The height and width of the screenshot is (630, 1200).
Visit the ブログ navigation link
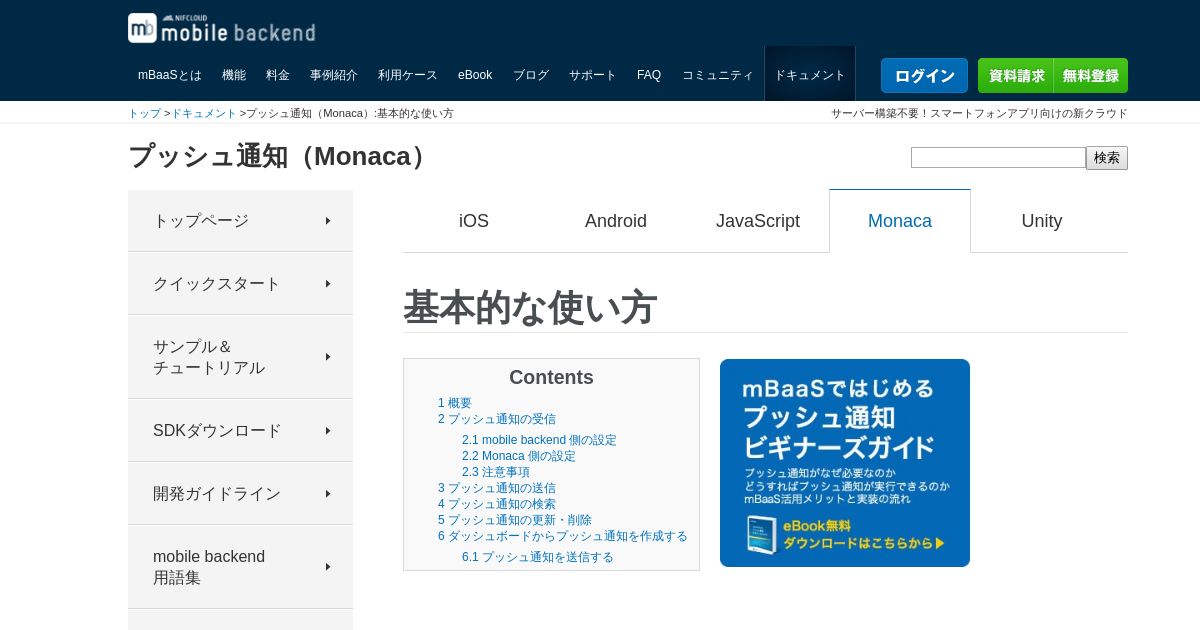pos(531,75)
